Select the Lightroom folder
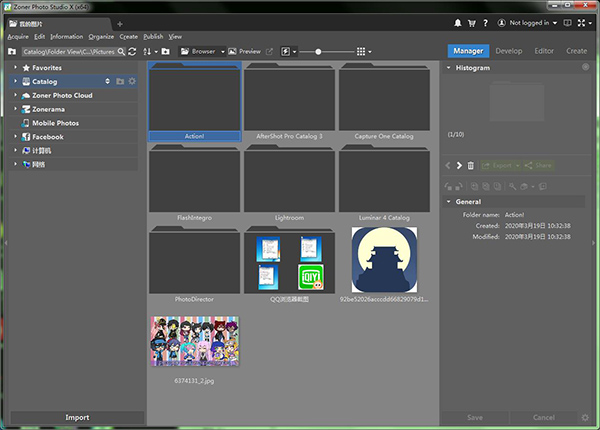The height and width of the screenshot is (430, 600). [x=289, y=183]
